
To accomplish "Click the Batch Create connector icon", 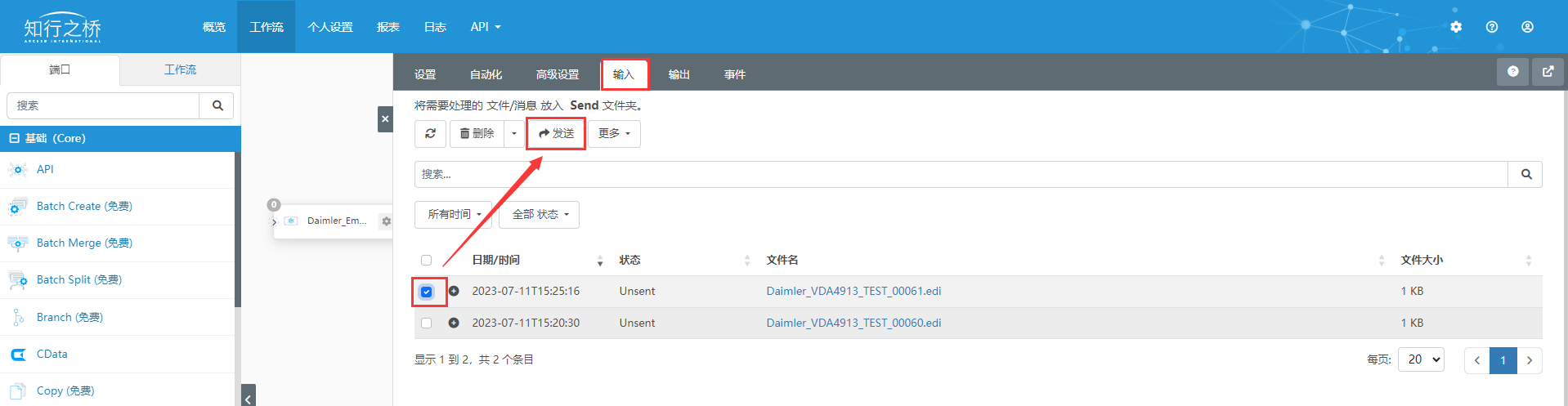I will pos(17,207).
